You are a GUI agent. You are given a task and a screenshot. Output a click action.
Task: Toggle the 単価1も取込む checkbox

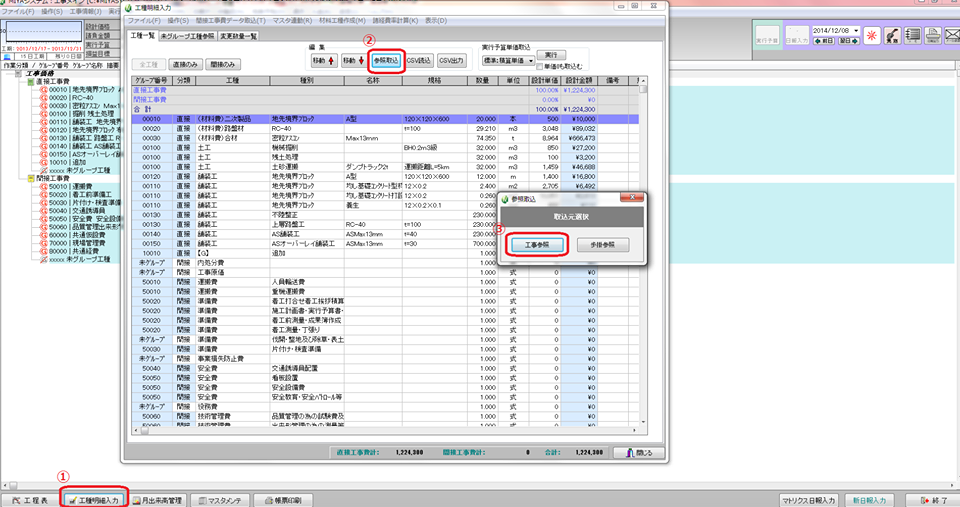pos(539,67)
